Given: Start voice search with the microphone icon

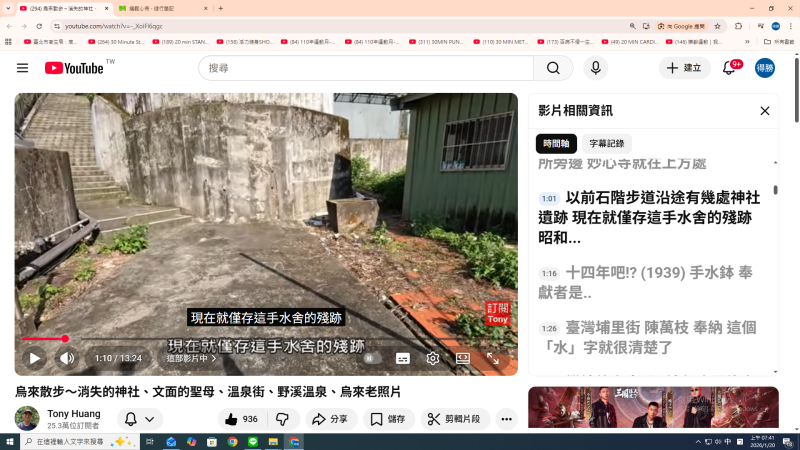Looking at the screenshot, I should pos(595,68).
